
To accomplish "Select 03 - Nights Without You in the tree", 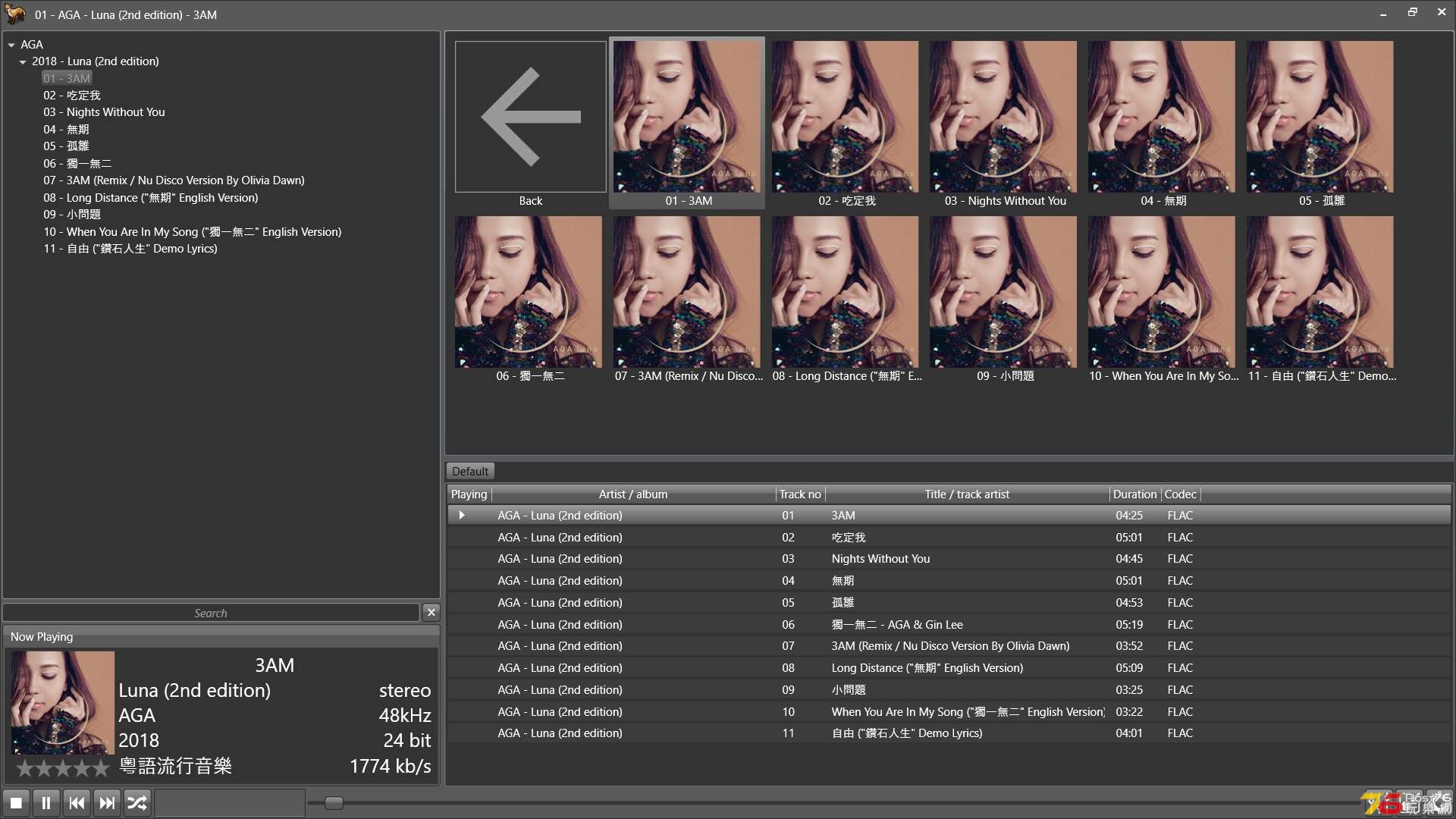I will point(104,112).
